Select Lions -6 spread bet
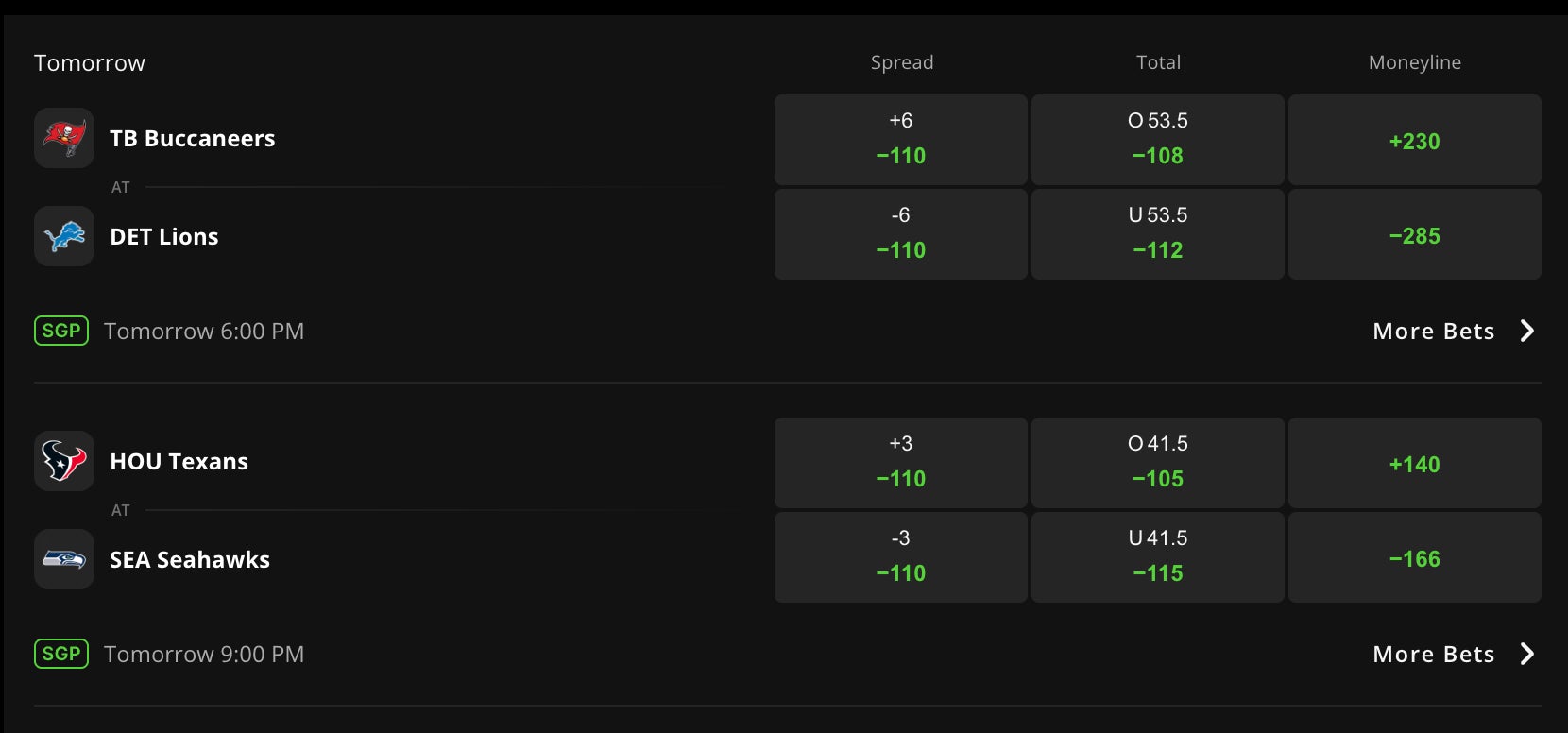Viewport: 1568px width, 733px height. 900,233
